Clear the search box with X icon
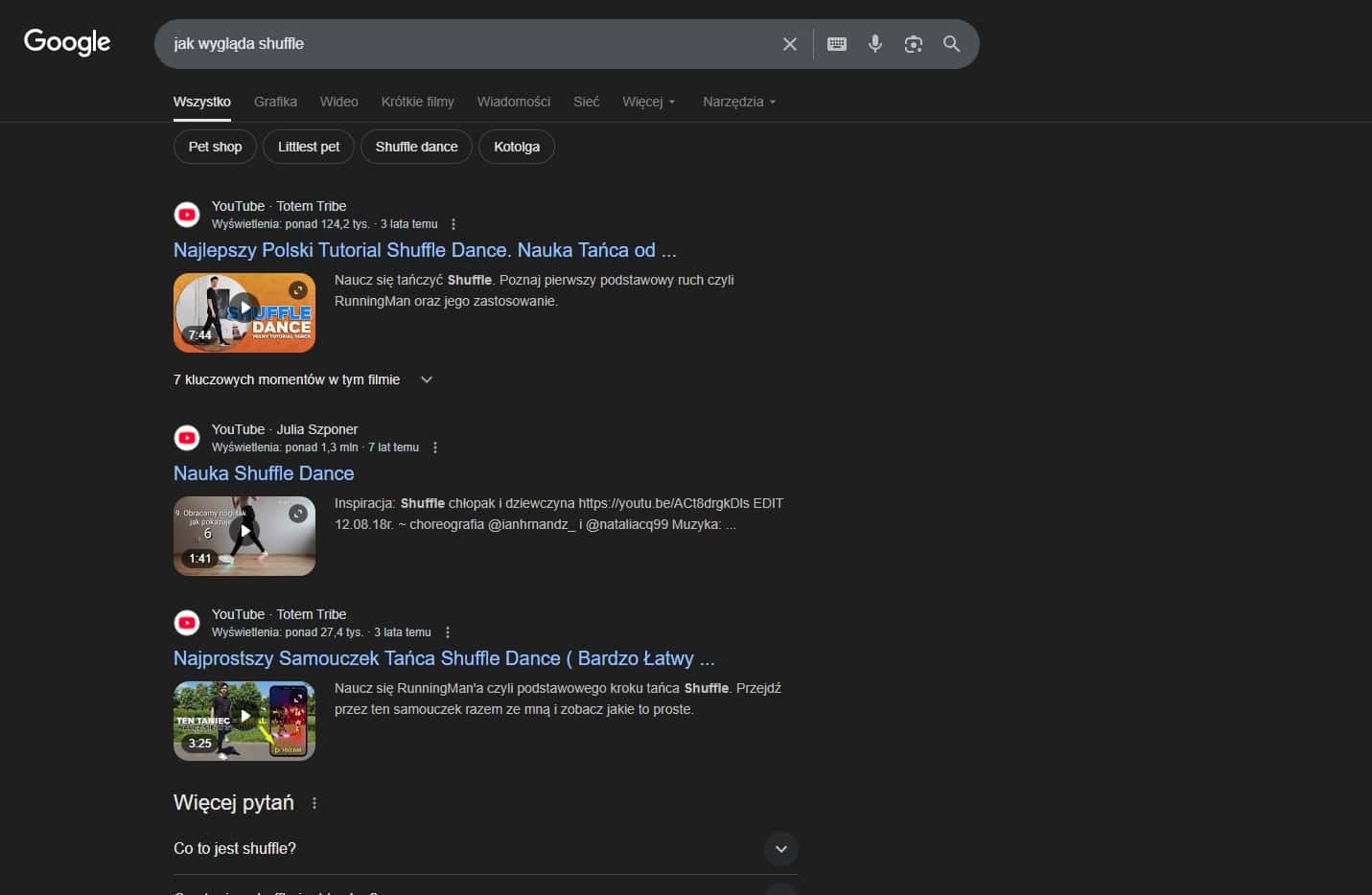This screenshot has height=895, width=1372. tap(789, 44)
